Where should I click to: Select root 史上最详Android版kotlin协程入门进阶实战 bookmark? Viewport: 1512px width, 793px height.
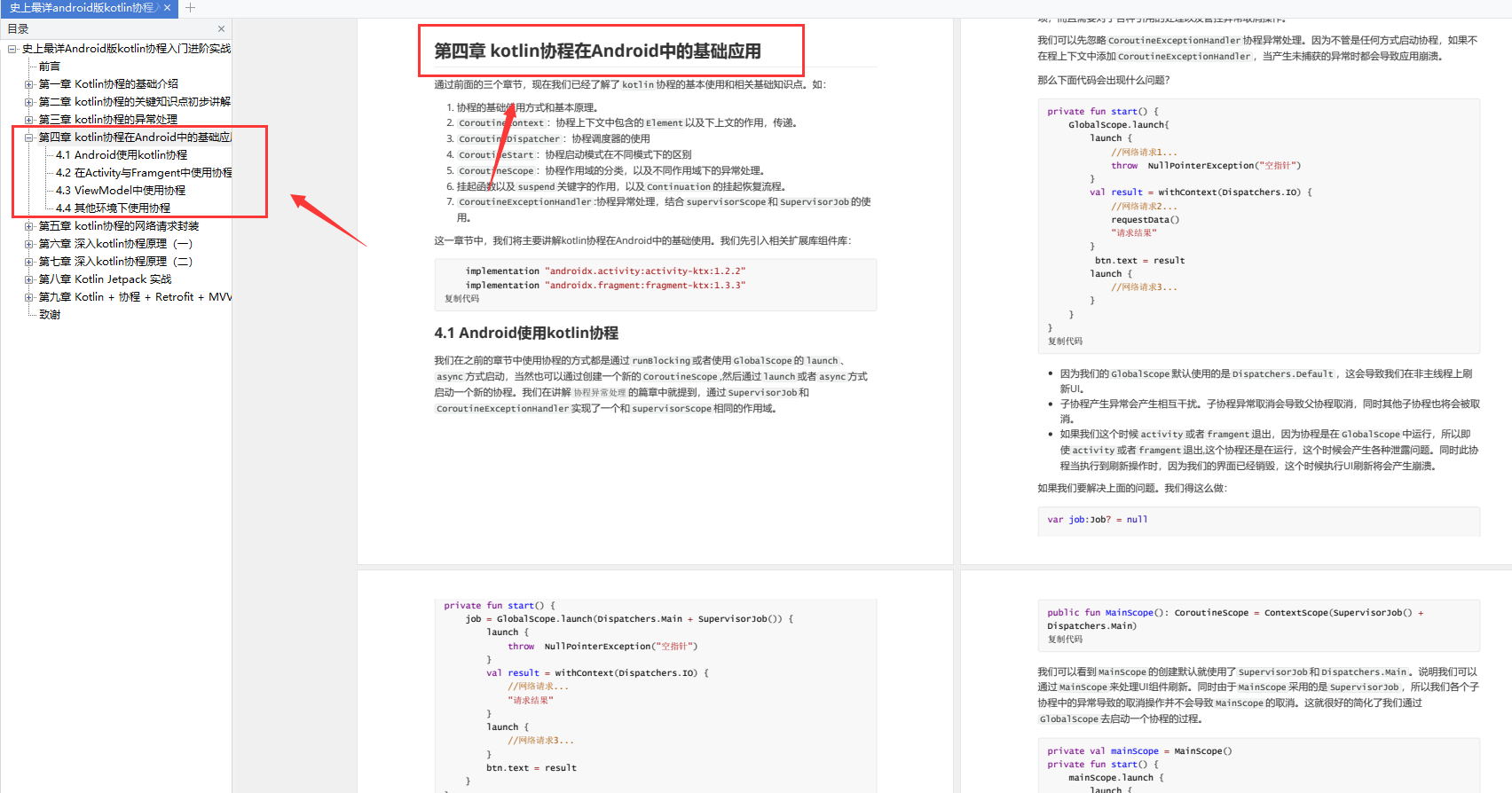tap(126, 49)
